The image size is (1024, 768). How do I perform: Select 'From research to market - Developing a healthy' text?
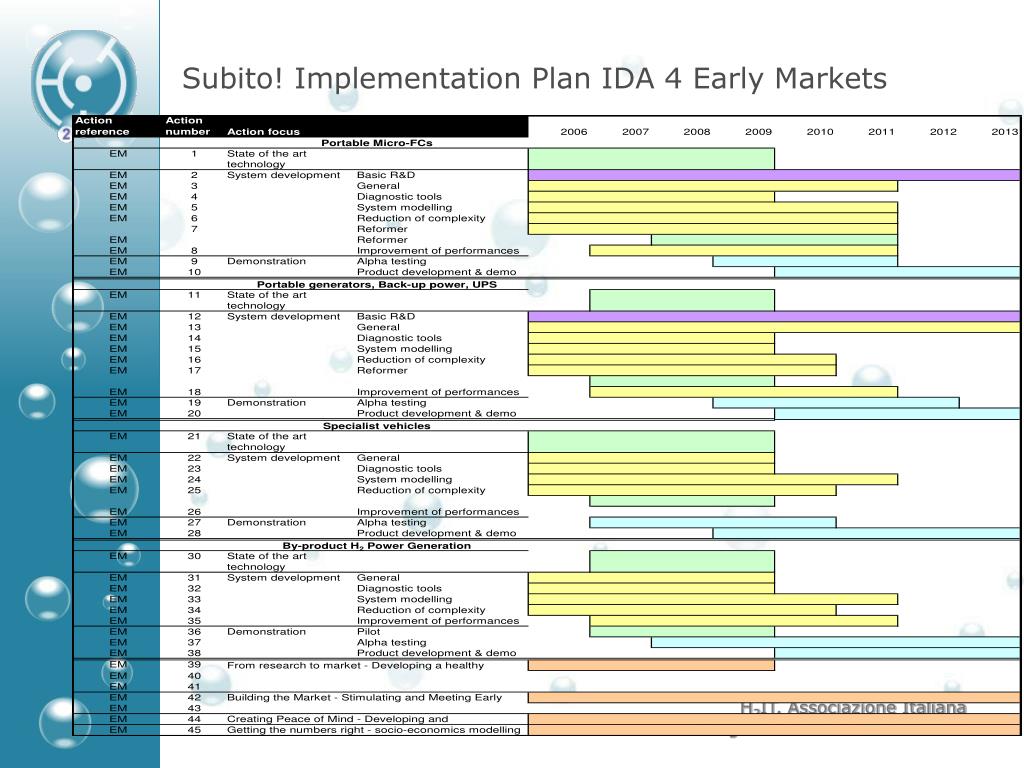coord(355,665)
